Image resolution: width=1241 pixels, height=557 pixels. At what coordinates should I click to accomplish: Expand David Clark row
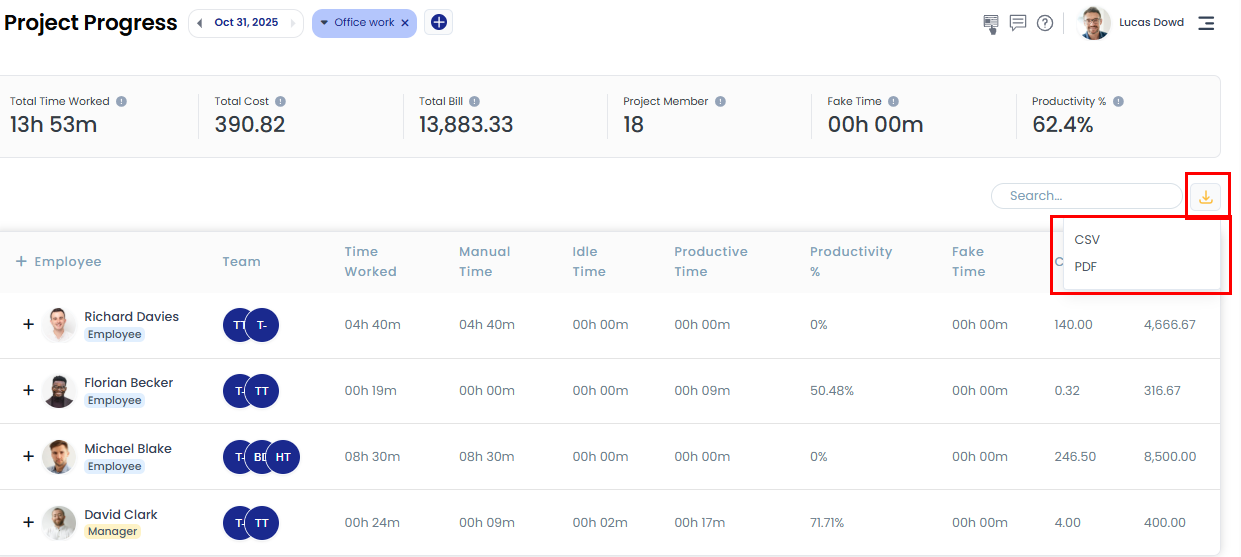point(28,522)
